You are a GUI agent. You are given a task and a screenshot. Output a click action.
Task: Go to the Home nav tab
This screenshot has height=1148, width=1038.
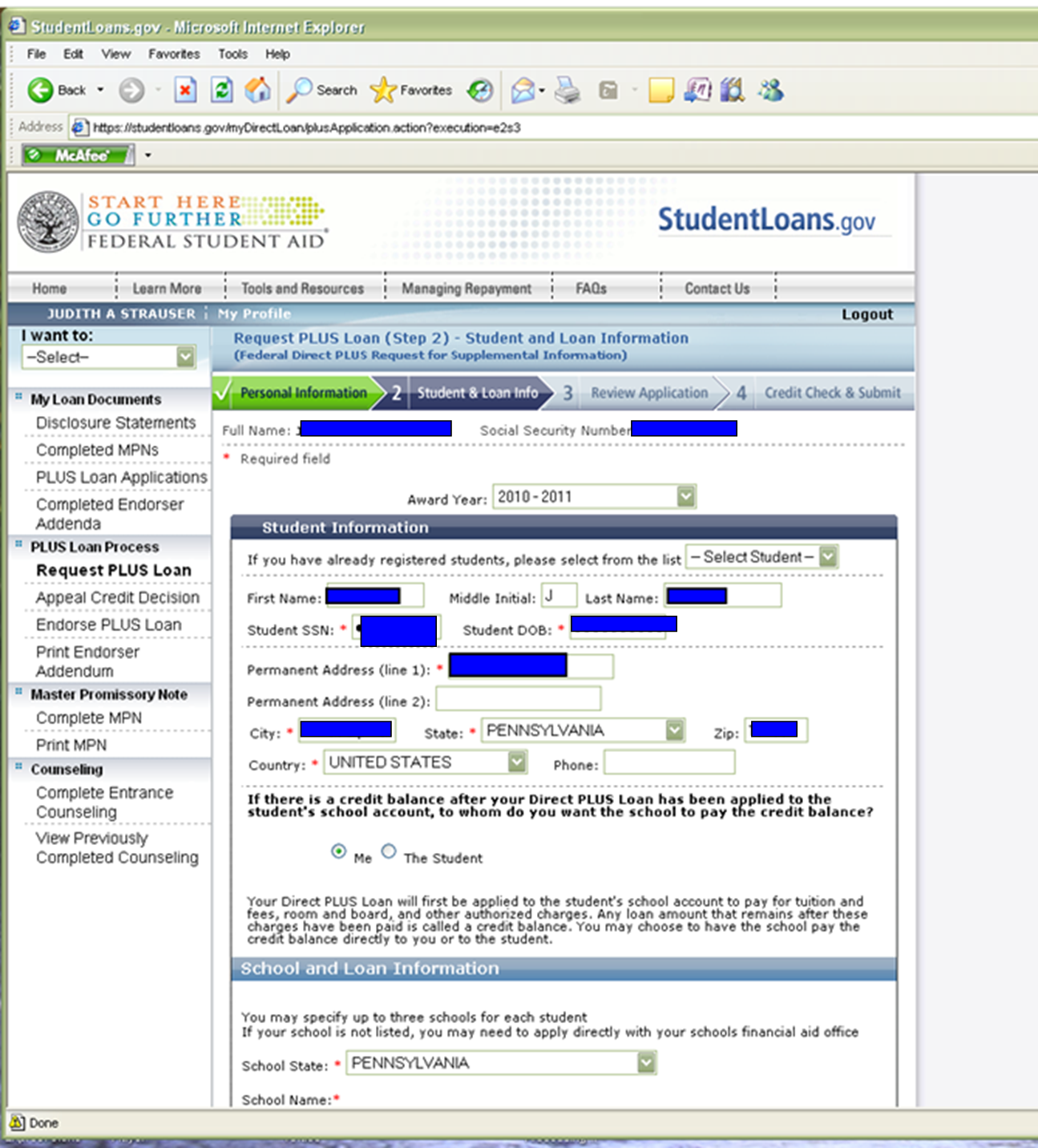pyautogui.click(x=49, y=289)
